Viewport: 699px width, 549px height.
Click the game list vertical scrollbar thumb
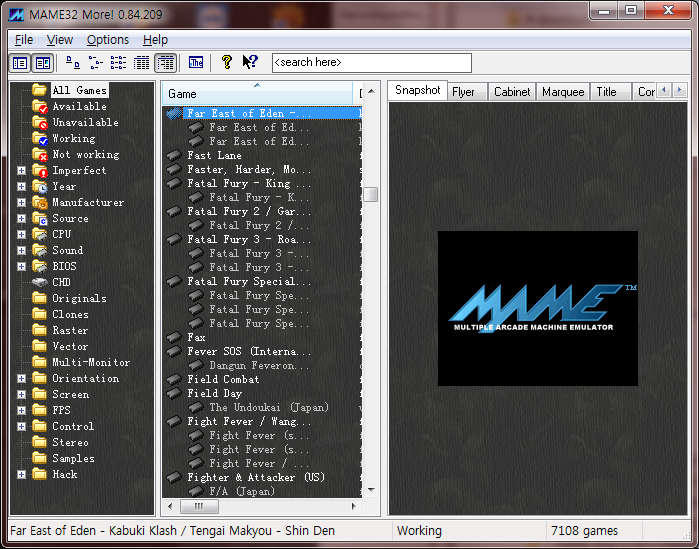pos(370,194)
